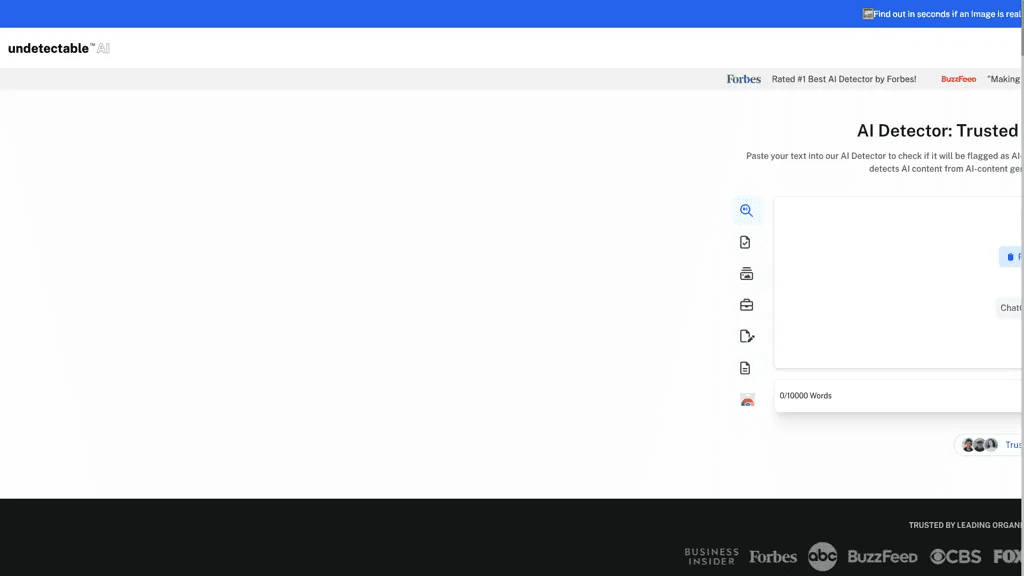
Task: Click the briefcase icon in sidebar
Action: 746,305
